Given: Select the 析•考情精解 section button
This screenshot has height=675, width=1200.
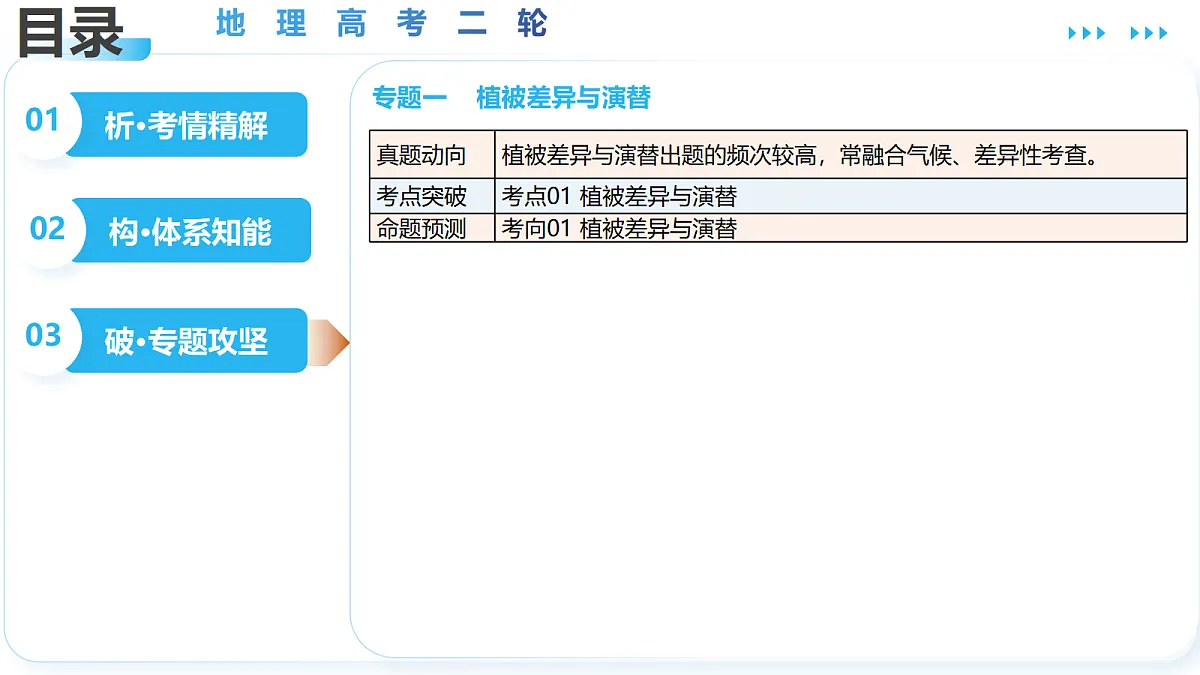Looking at the screenshot, I should click(x=187, y=125).
